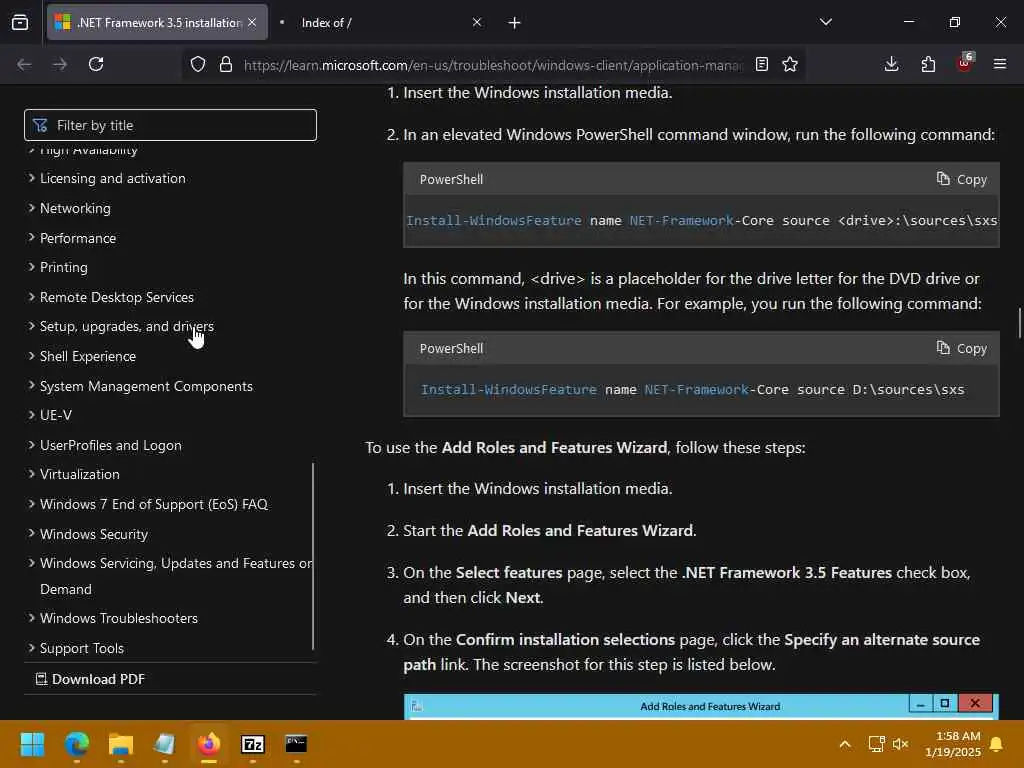This screenshot has width=1024, height=768.
Task: Open the Virtualization topic
Action: (80, 475)
